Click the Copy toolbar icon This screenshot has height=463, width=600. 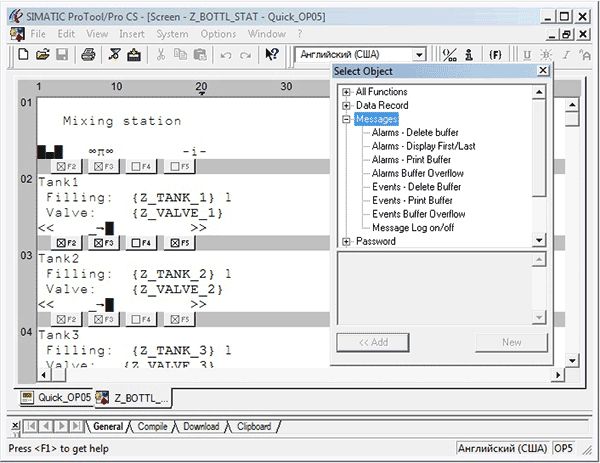(180, 55)
